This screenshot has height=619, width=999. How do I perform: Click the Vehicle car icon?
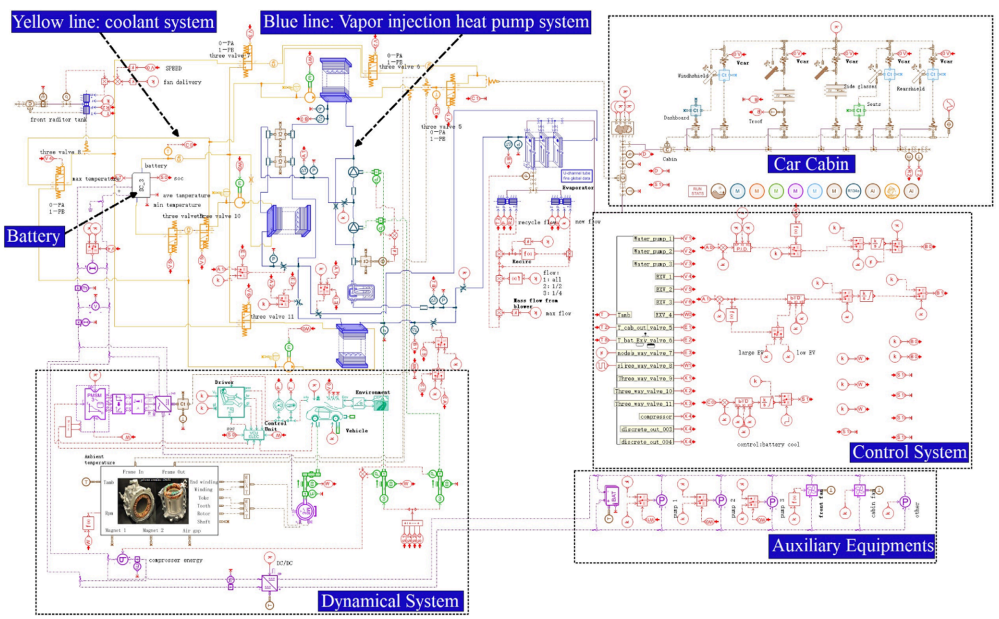pos(326,413)
